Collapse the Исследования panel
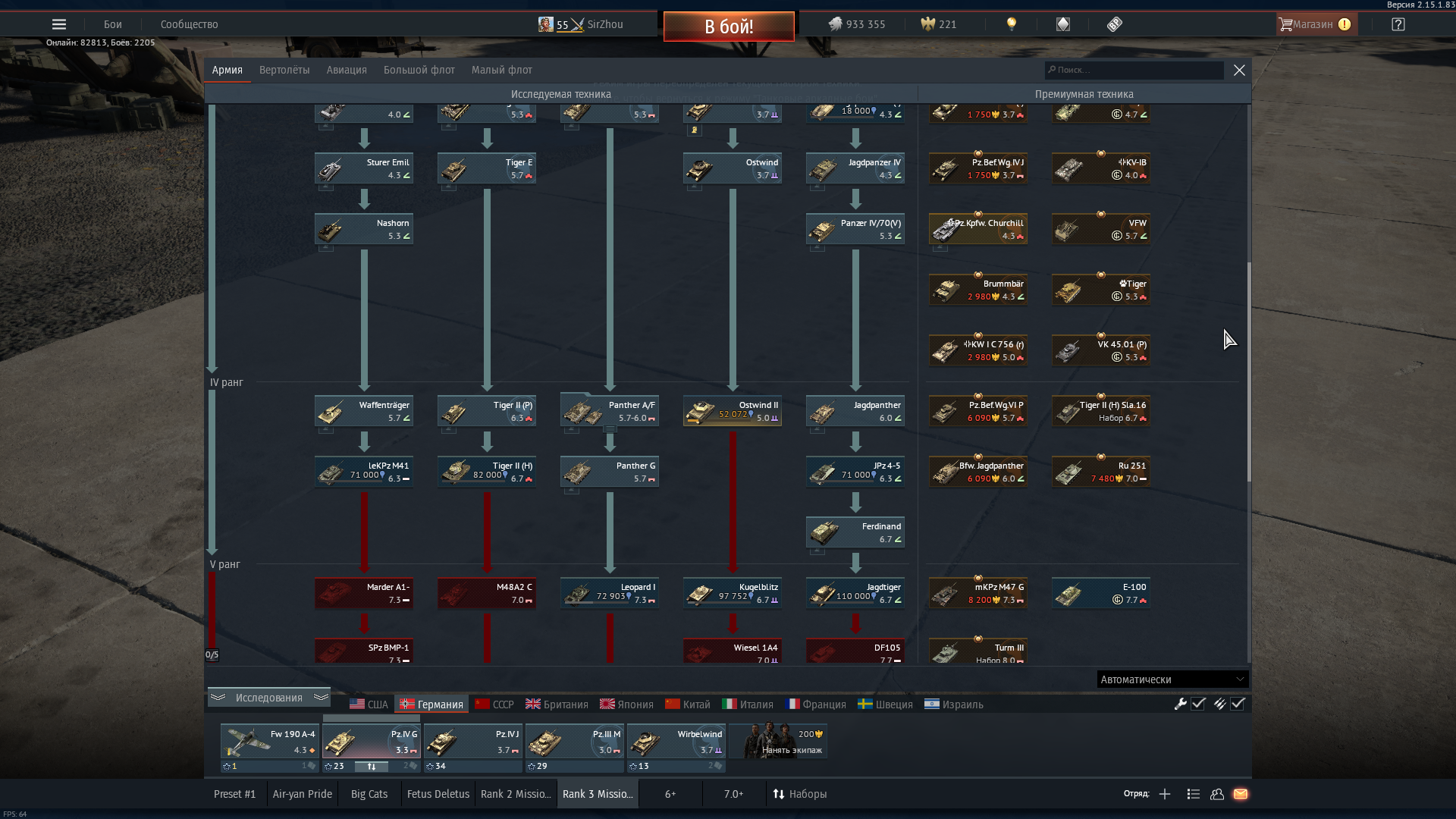This screenshot has height=819, width=1456. pos(269,698)
